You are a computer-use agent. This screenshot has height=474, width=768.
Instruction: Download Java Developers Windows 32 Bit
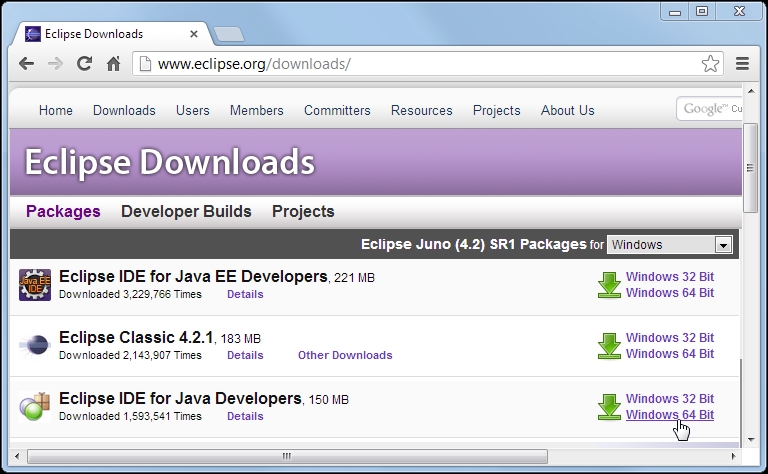(670, 399)
